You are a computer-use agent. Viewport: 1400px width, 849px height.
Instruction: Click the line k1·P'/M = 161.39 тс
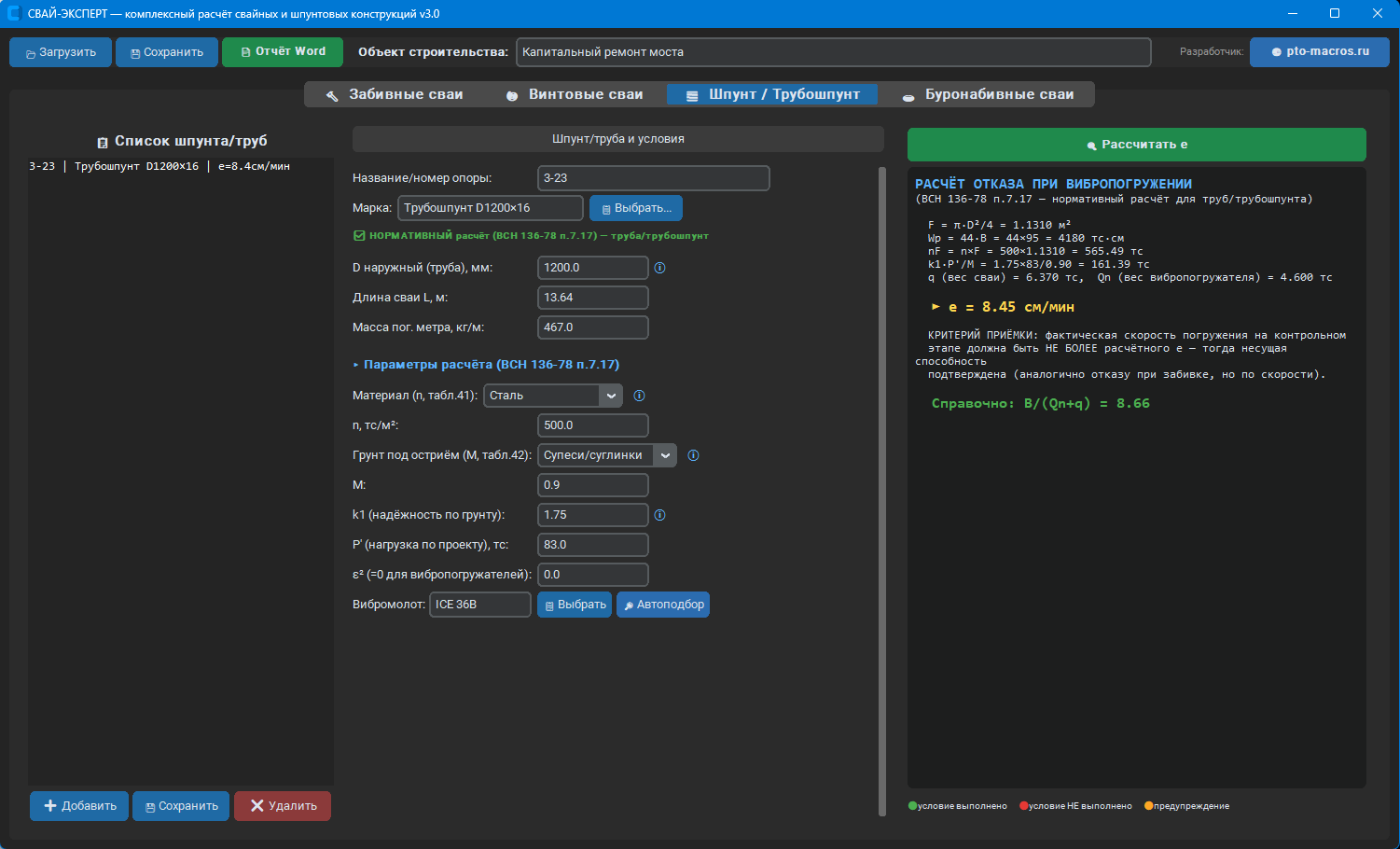[1039, 264]
